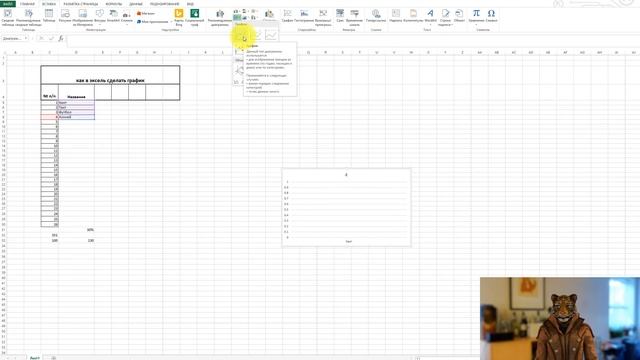Open the Уравнение (Equation) menu
Screen dimensions: 640x360
[x=476, y=17]
